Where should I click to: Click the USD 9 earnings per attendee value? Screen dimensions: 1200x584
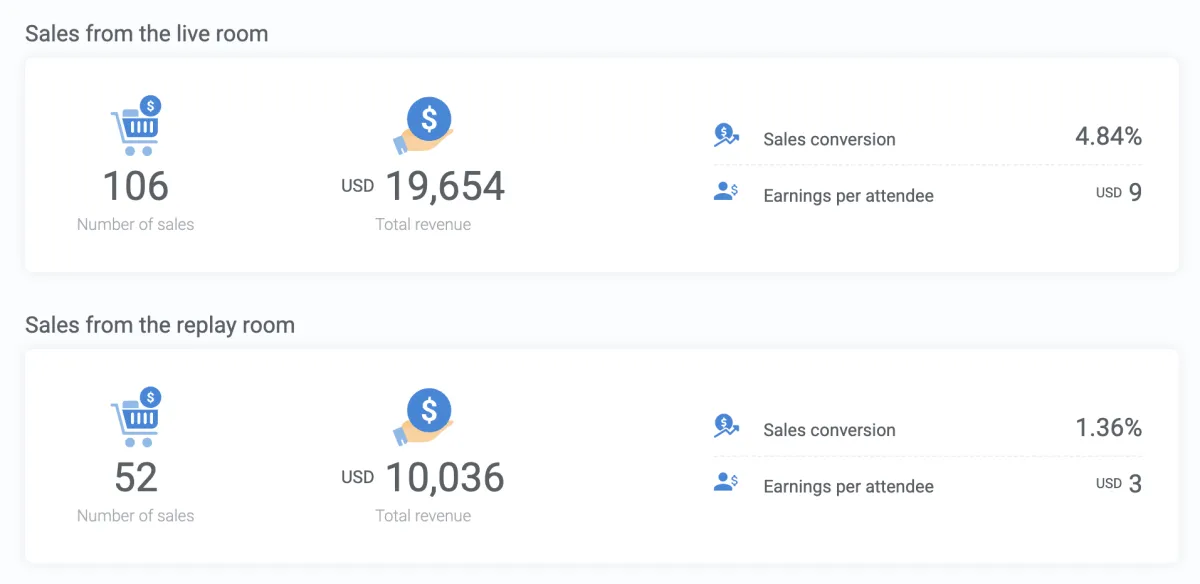(x=1118, y=193)
